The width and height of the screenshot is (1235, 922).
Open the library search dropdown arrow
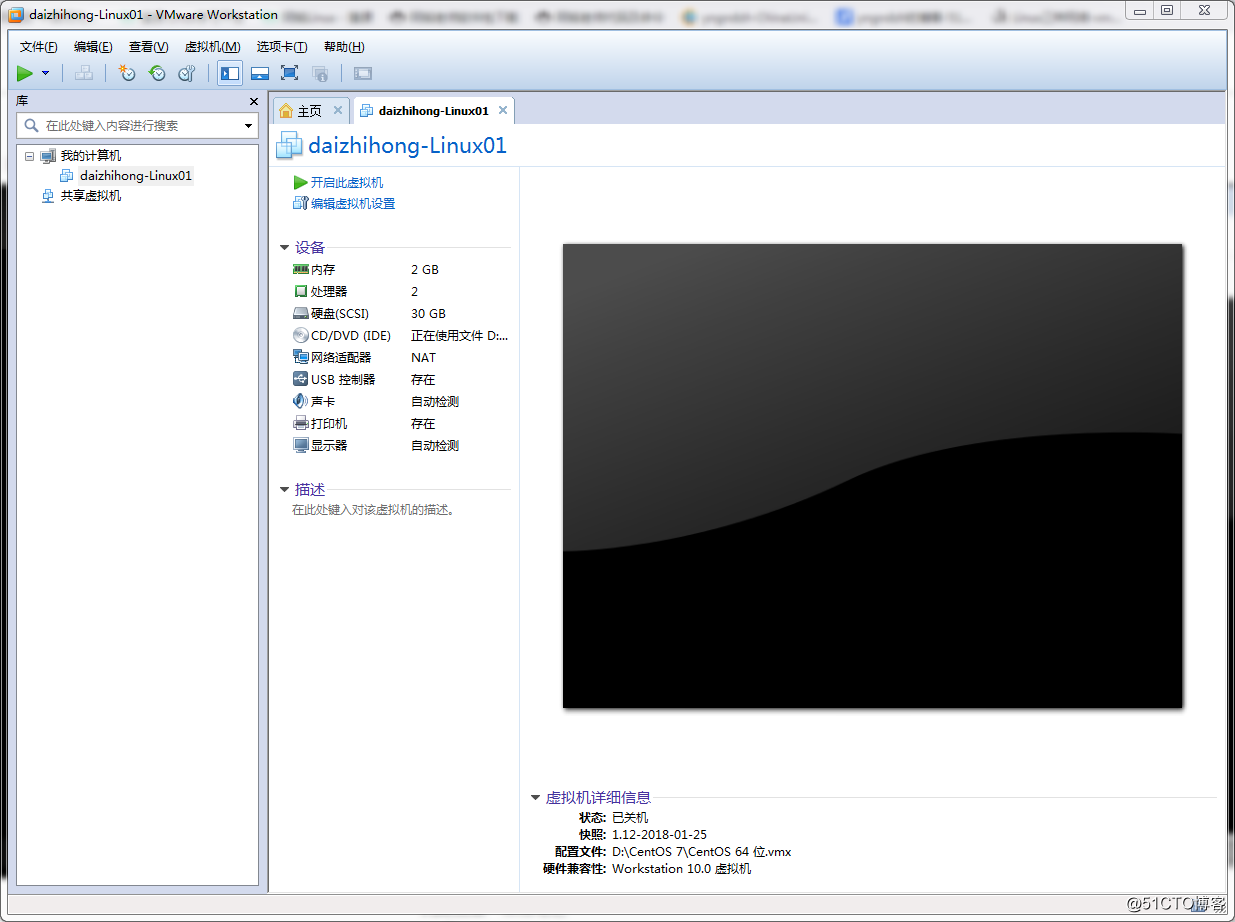[249, 126]
